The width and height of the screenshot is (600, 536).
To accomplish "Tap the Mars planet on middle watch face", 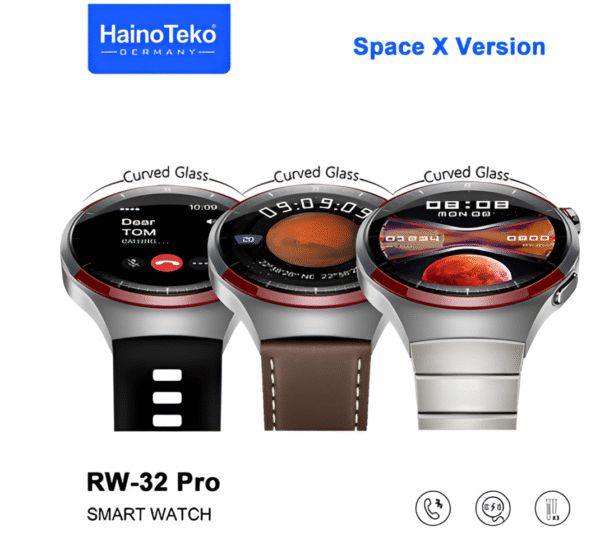I will 312,239.
